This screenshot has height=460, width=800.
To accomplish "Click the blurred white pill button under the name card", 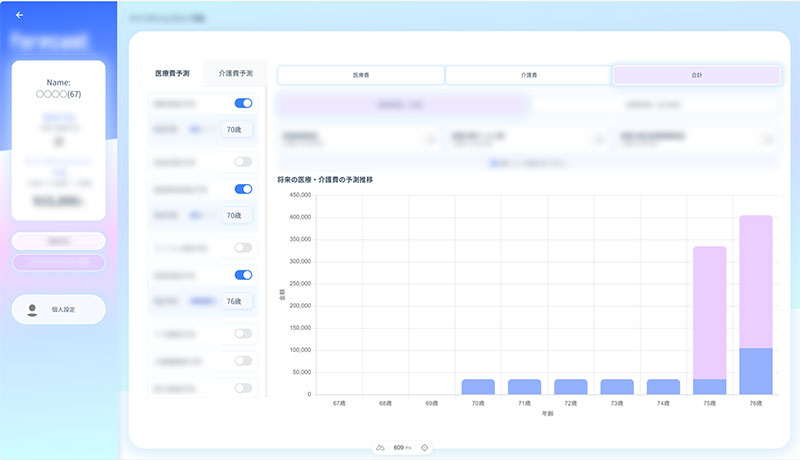I will [59, 241].
